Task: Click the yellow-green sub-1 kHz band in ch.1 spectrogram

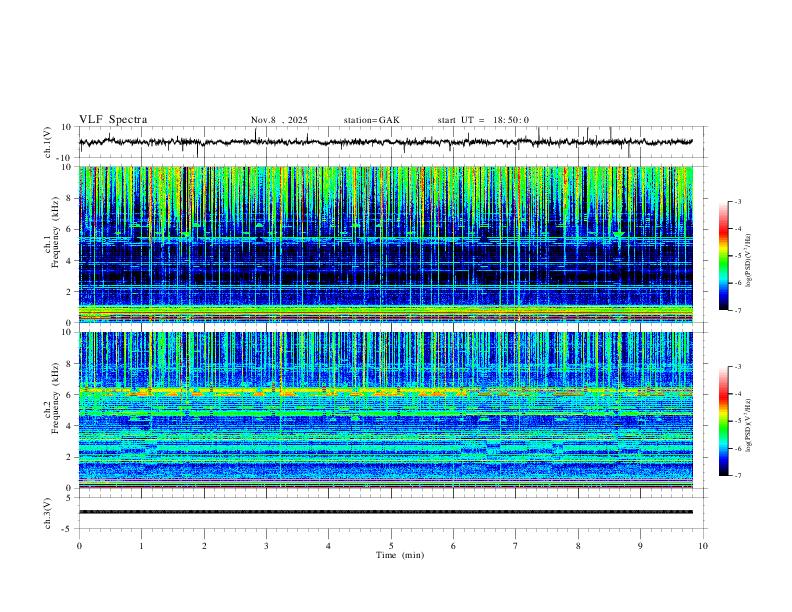Action: 385,311
